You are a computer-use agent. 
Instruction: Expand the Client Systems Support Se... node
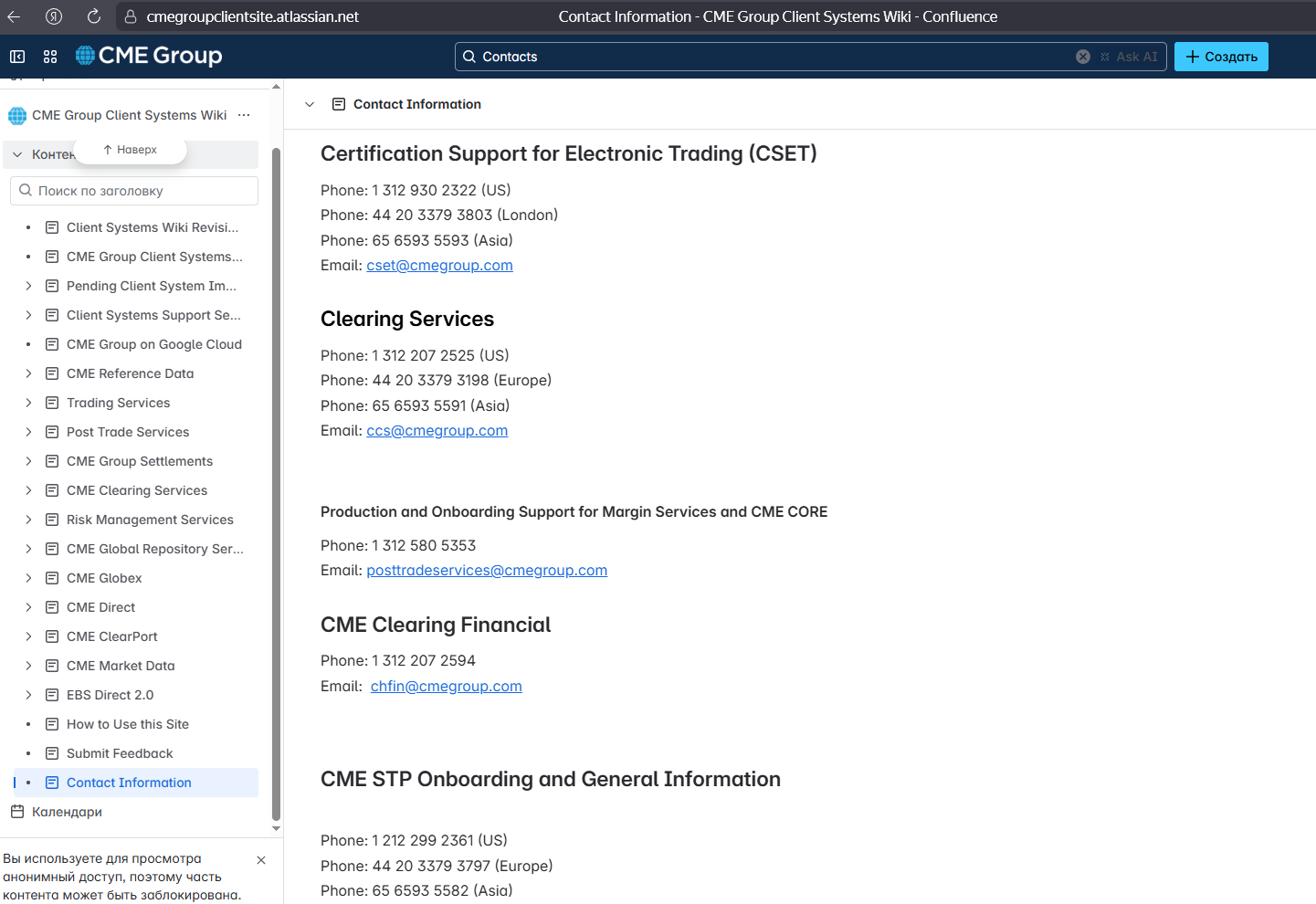[28, 315]
